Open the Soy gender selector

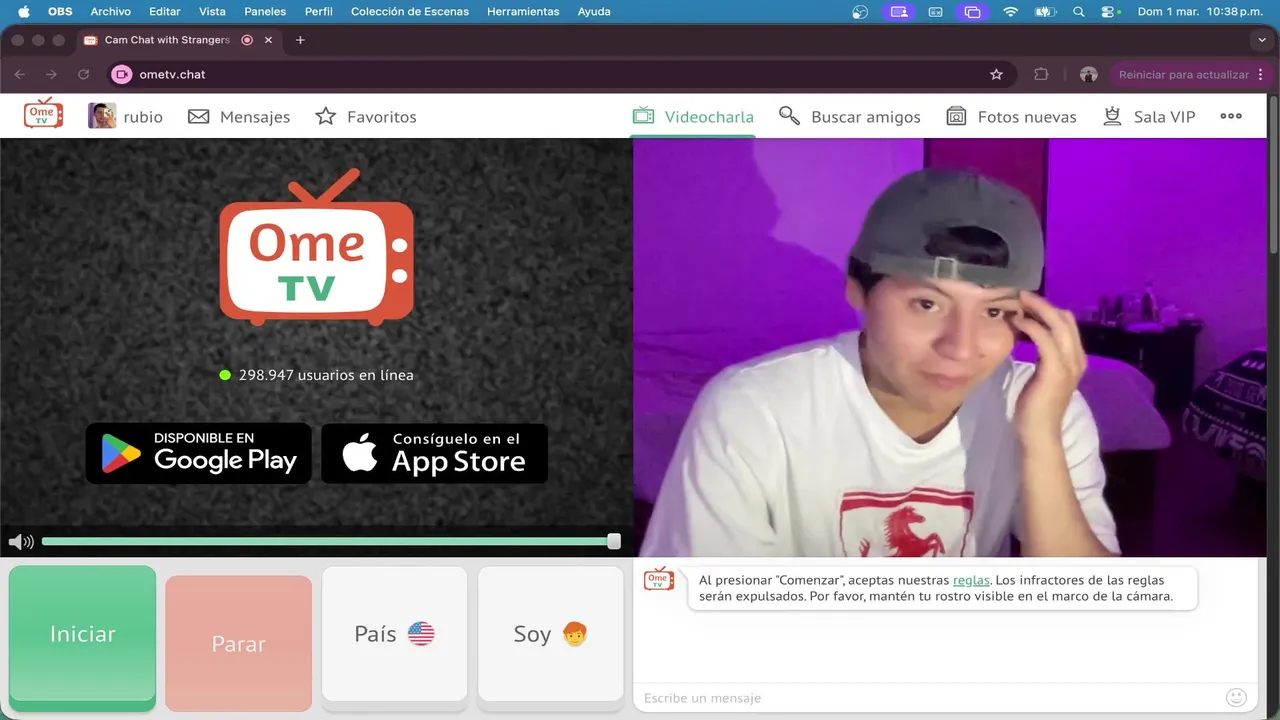(551, 634)
